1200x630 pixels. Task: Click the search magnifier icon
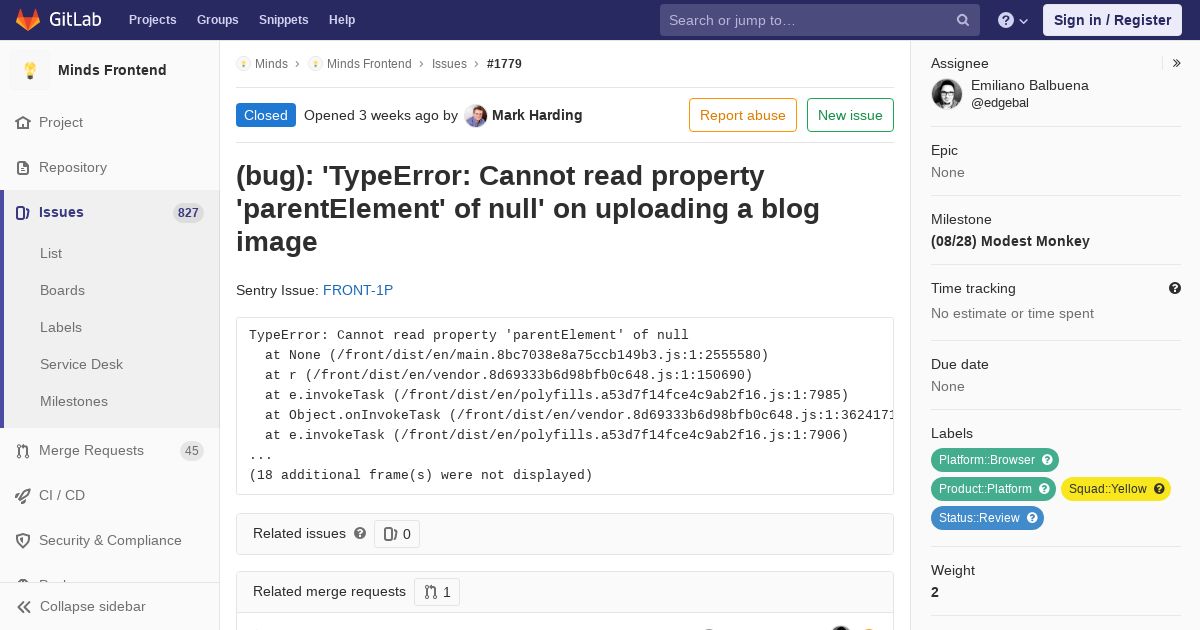963,20
